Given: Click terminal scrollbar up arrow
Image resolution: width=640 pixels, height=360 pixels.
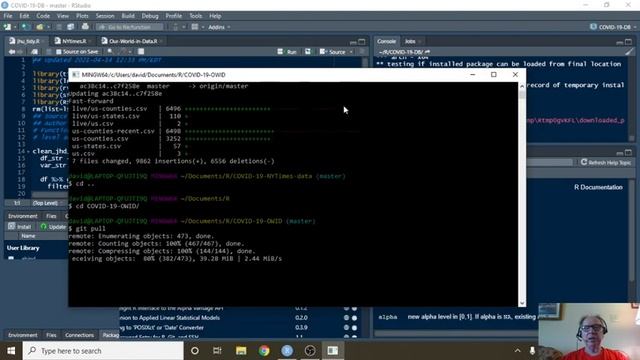Looking at the screenshot, I should point(522,86).
